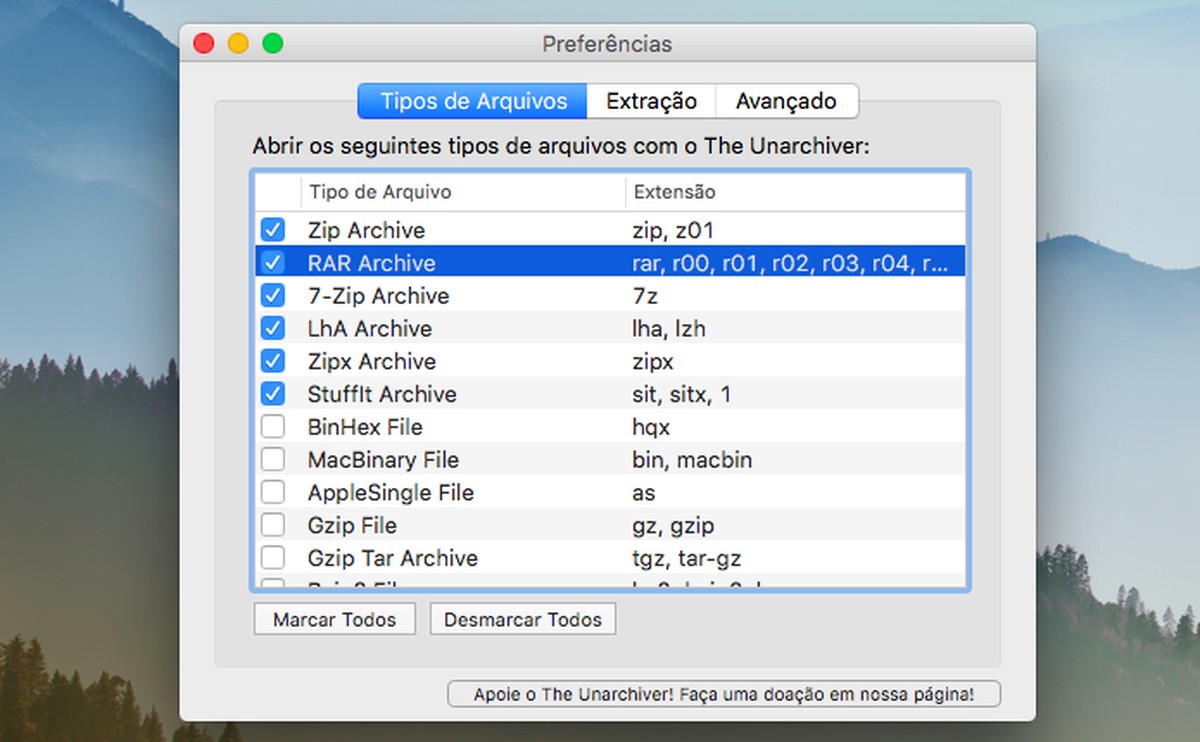Open the Avançado tab
Screen dimensions: 1200x742
(x=786, y=101)
